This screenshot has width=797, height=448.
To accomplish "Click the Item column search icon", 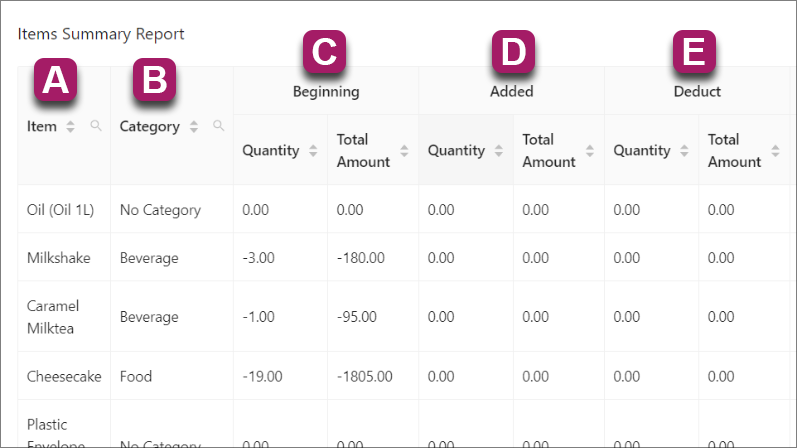I will point(96,127).
